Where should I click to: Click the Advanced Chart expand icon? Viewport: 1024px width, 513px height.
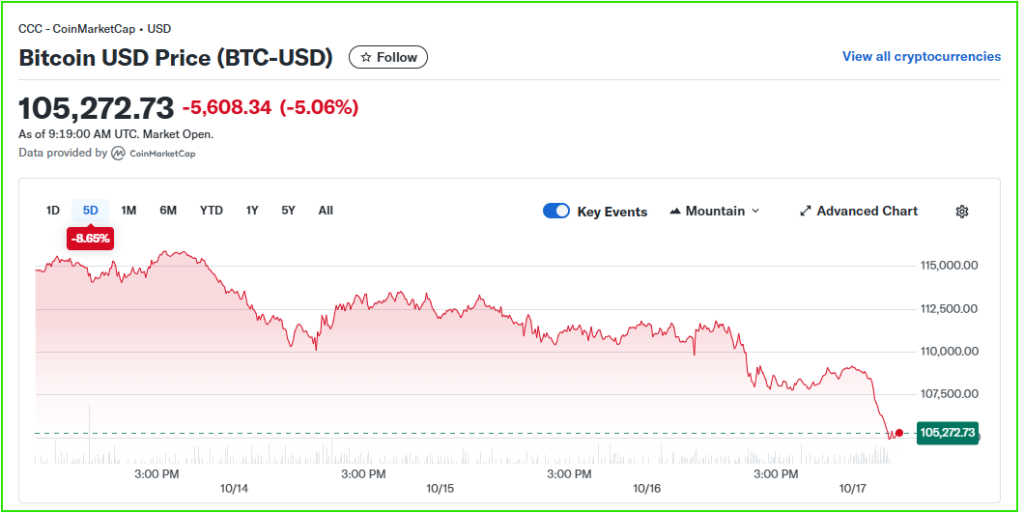805,211
